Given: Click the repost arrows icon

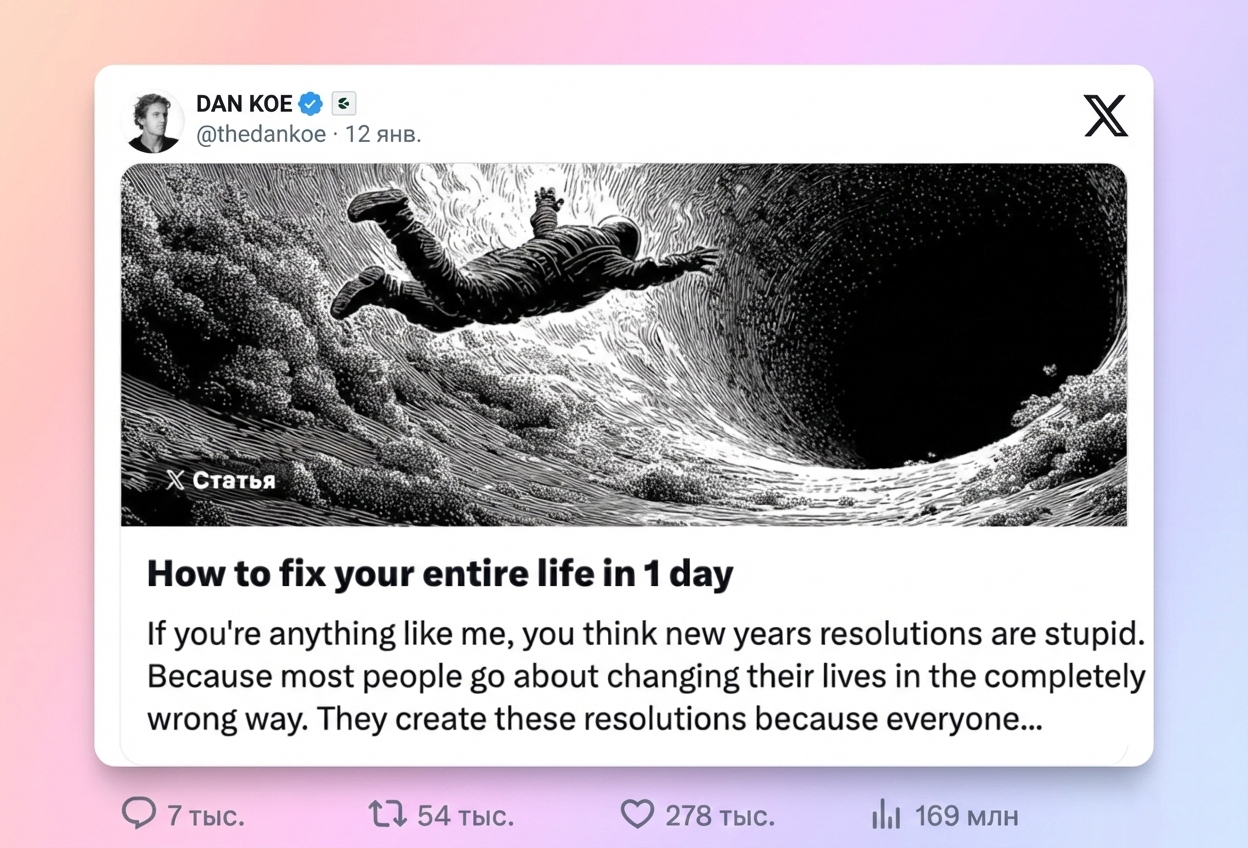Looking at the screenshot, I should (387, 814).
